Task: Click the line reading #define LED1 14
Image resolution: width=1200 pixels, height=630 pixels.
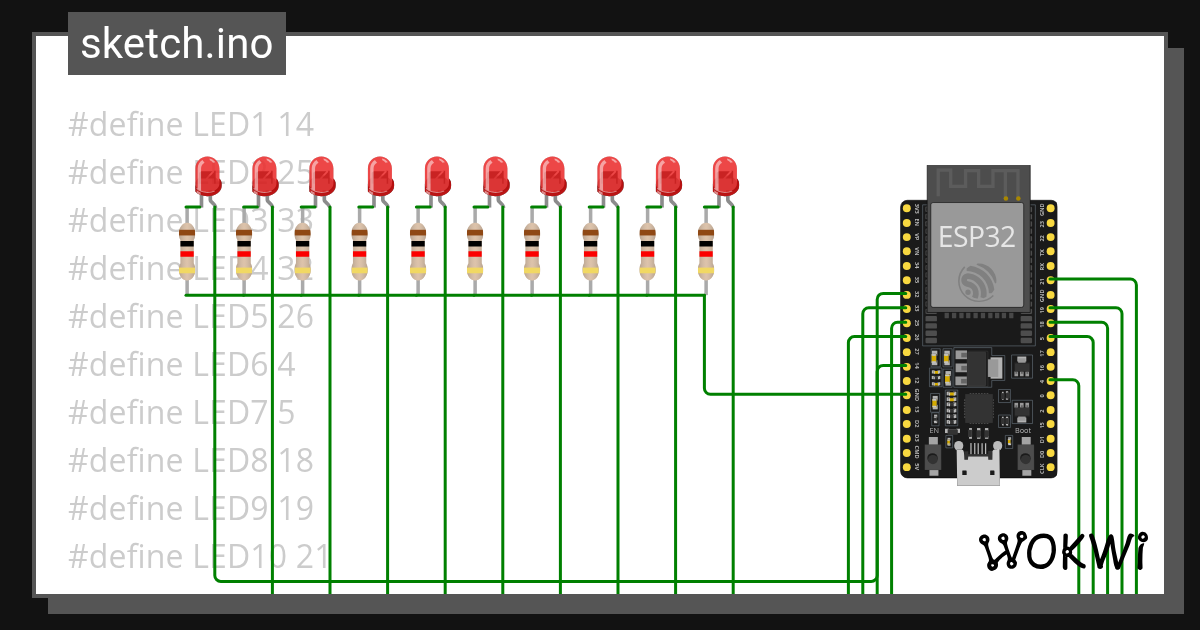Action: click(x=190, y=124)
